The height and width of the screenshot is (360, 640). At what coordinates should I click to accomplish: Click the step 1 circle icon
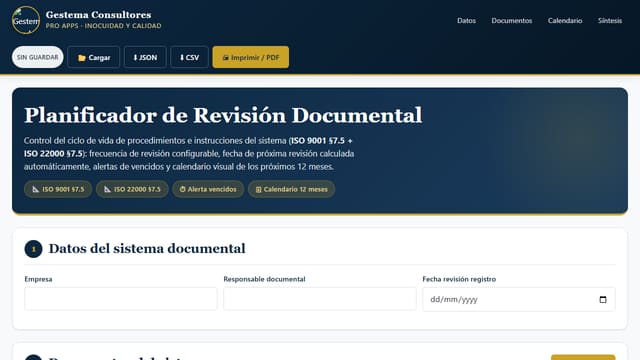point(33,249)
